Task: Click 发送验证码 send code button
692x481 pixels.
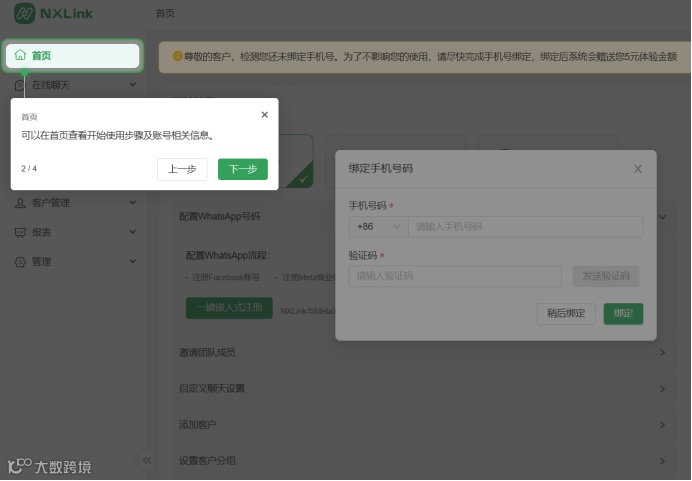Action: 606,276
